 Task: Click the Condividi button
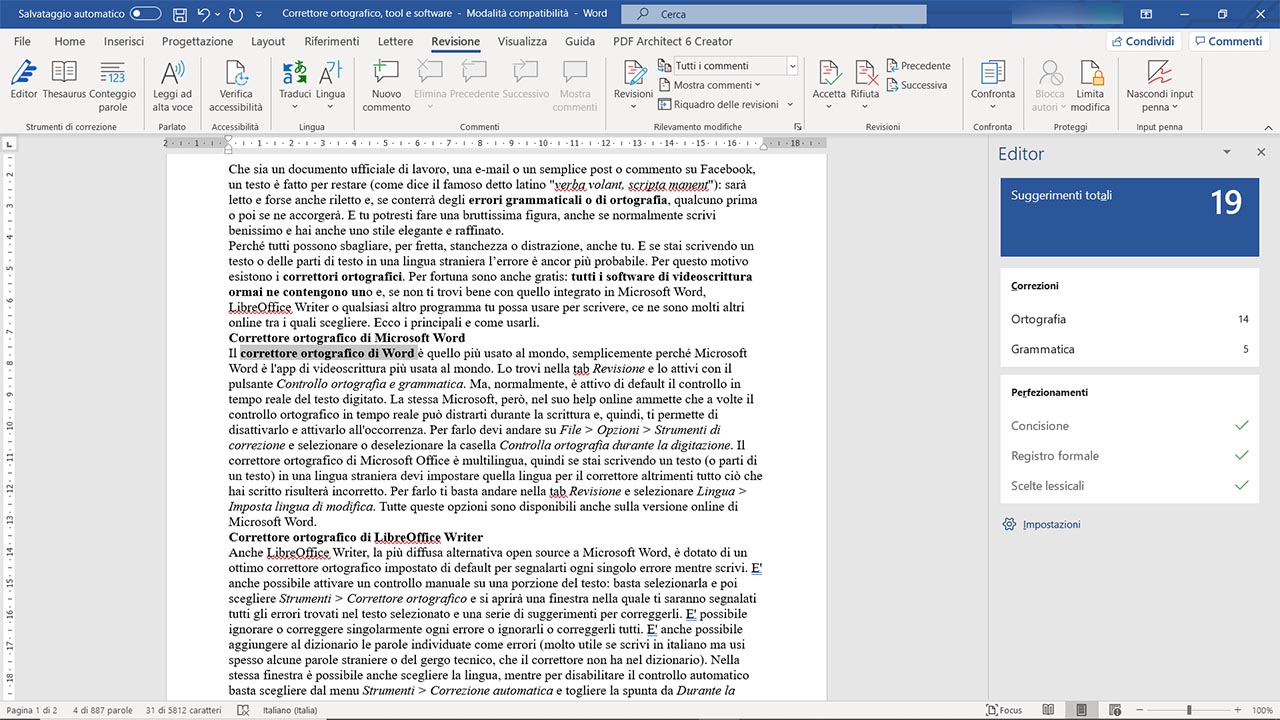1144,41
